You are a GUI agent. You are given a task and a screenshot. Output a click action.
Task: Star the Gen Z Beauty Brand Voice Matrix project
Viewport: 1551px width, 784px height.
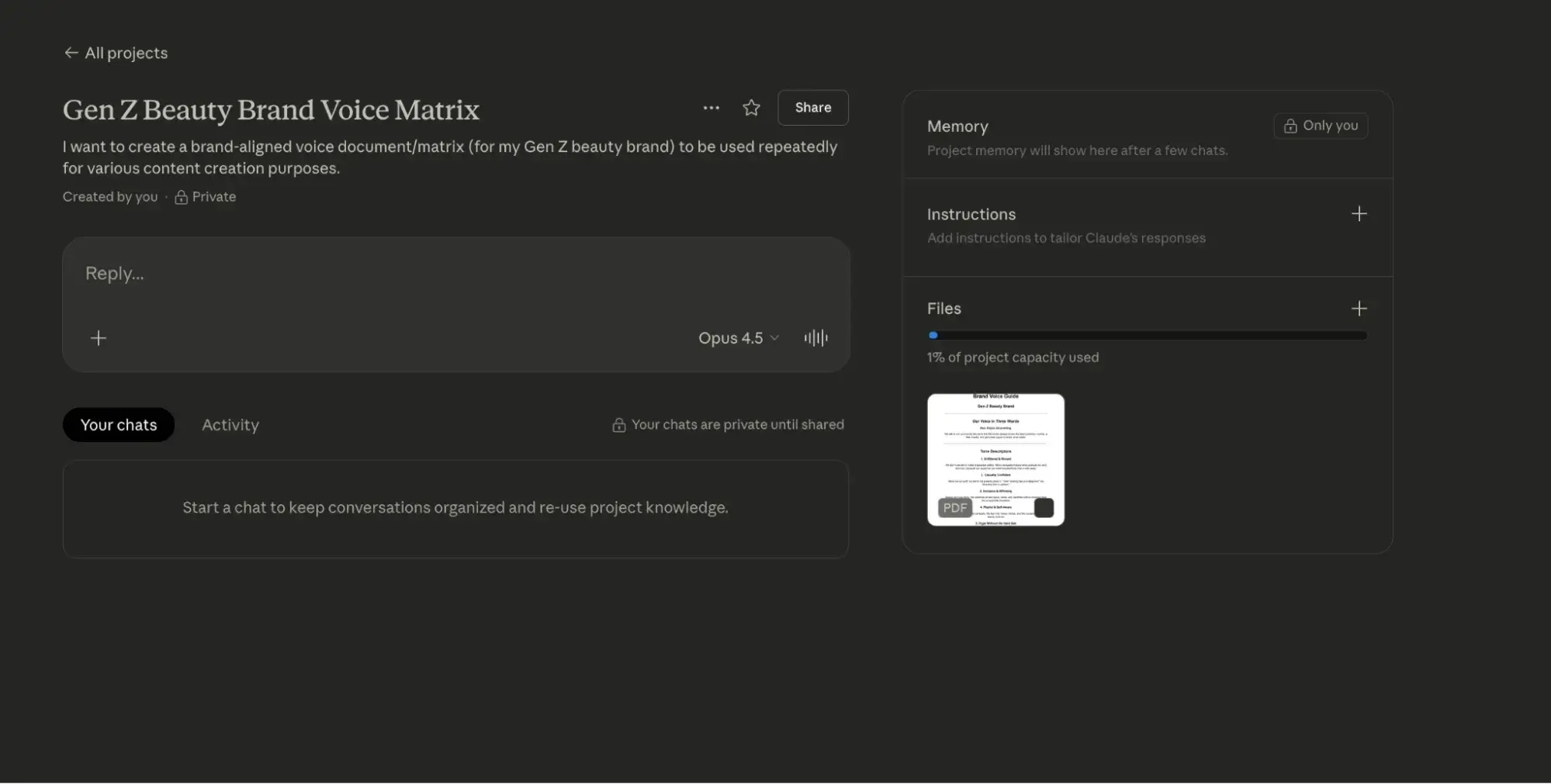coord(750,107)
